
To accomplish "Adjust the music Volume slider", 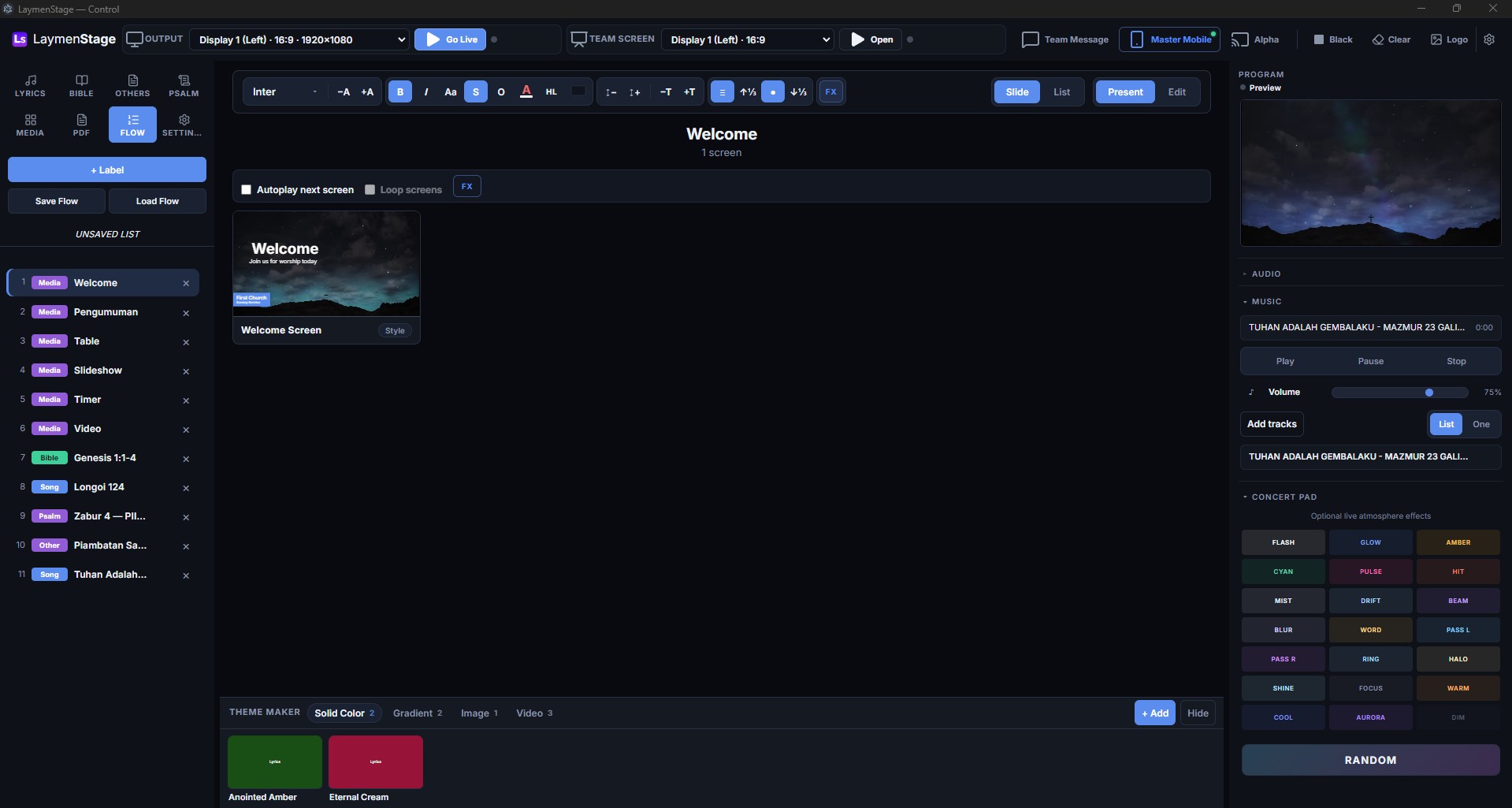I will click(1399, 393).
